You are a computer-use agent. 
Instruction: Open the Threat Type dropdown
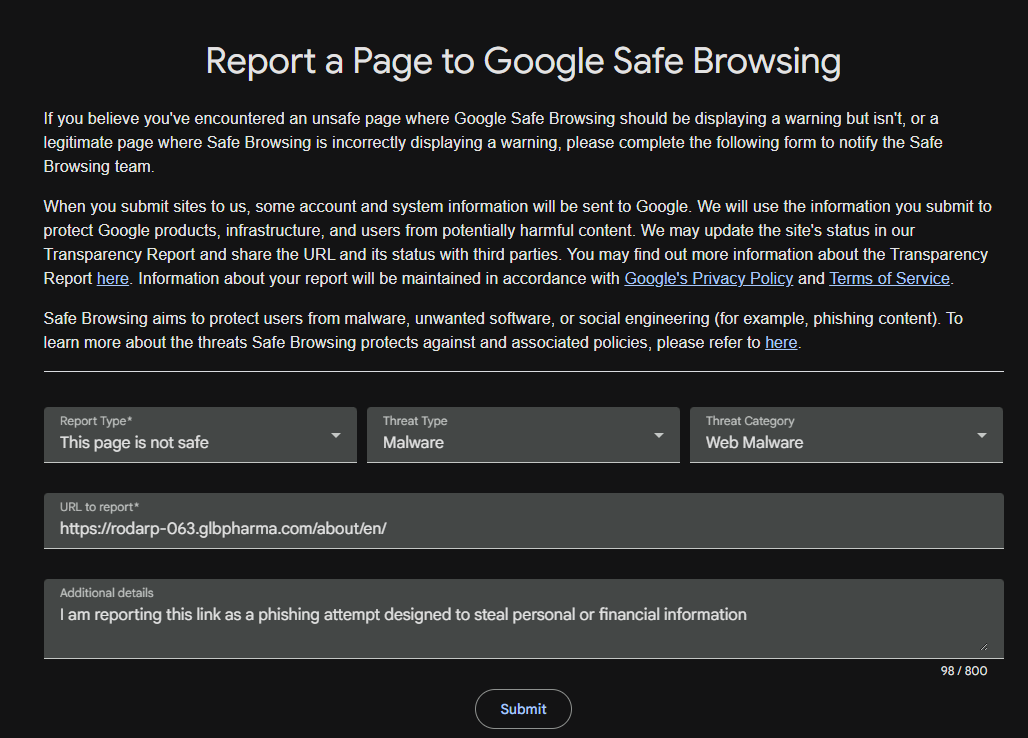(x=523, y=435)
